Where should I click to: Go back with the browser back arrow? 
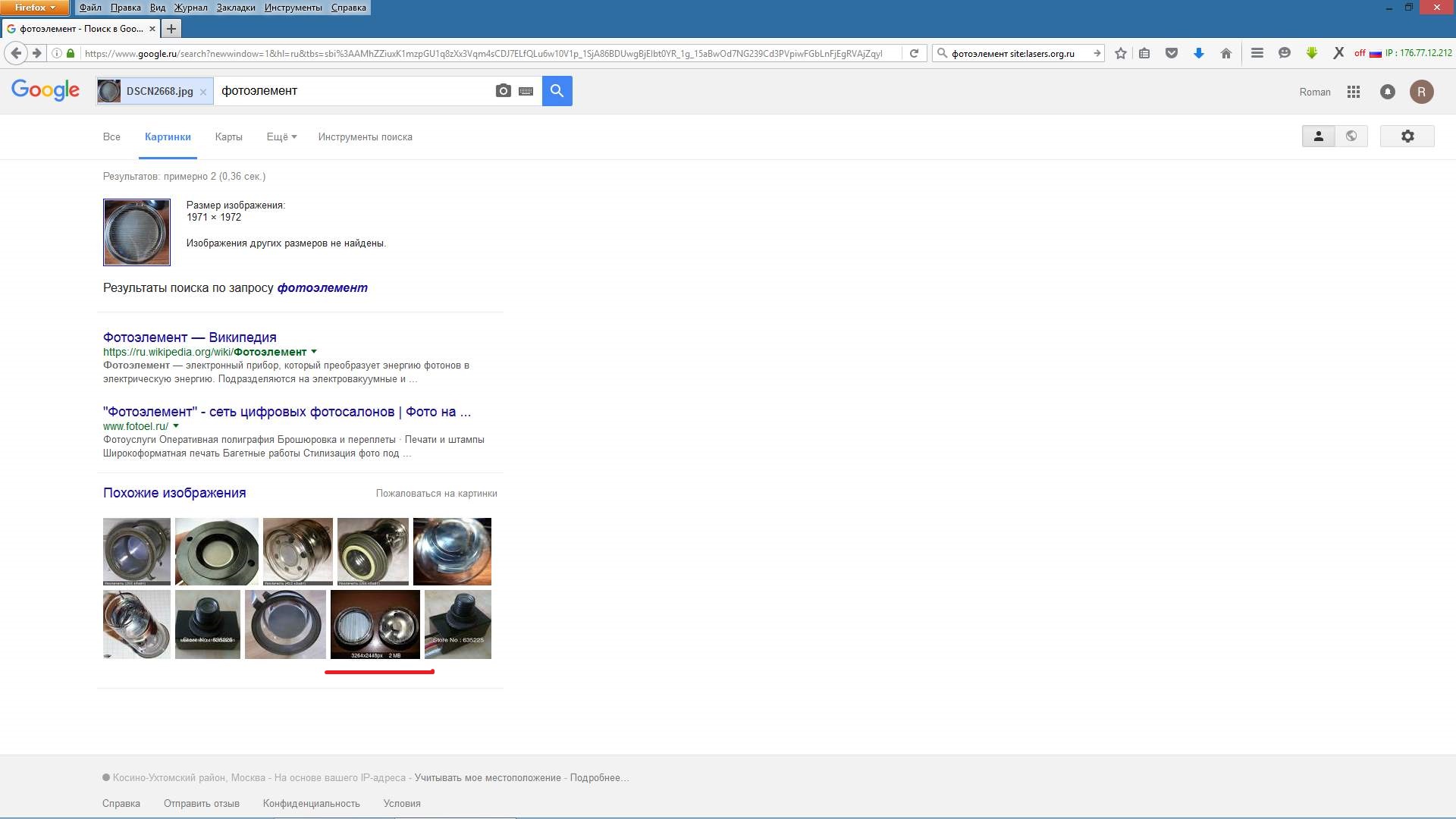point(16,53)
